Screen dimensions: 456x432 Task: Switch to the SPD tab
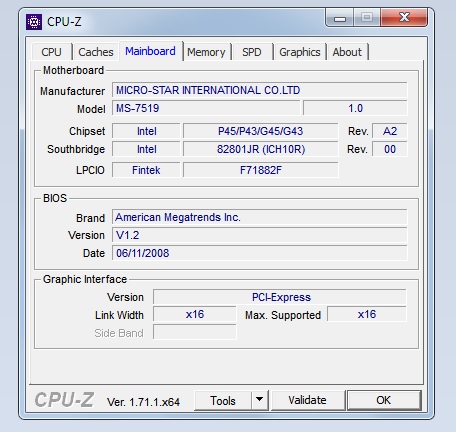tap(252, 52)
